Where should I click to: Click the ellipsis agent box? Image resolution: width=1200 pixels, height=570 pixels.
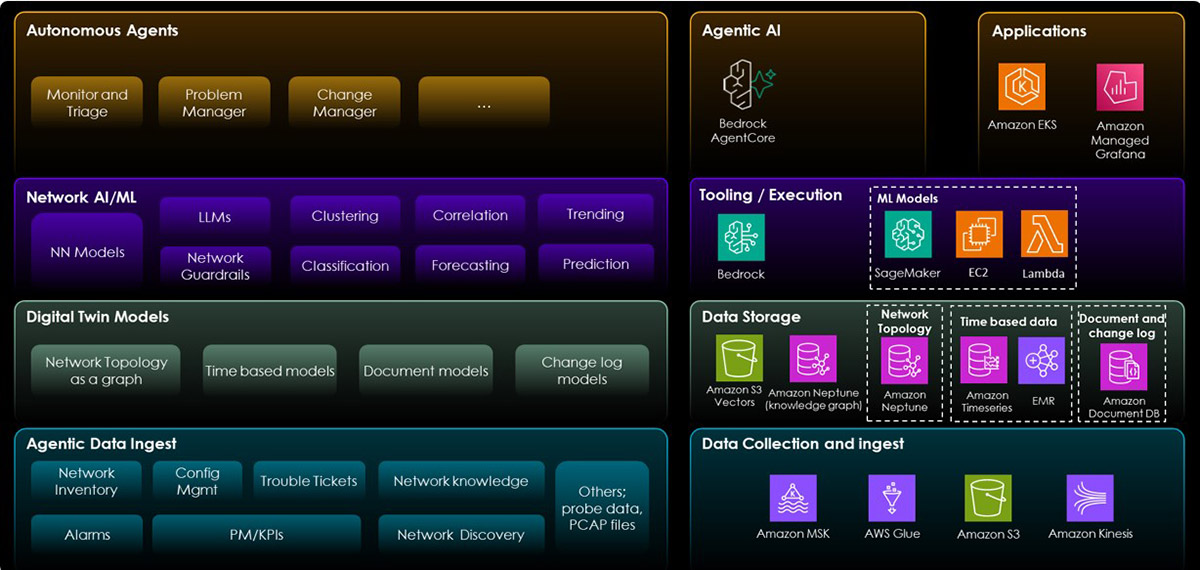[484, 103]
